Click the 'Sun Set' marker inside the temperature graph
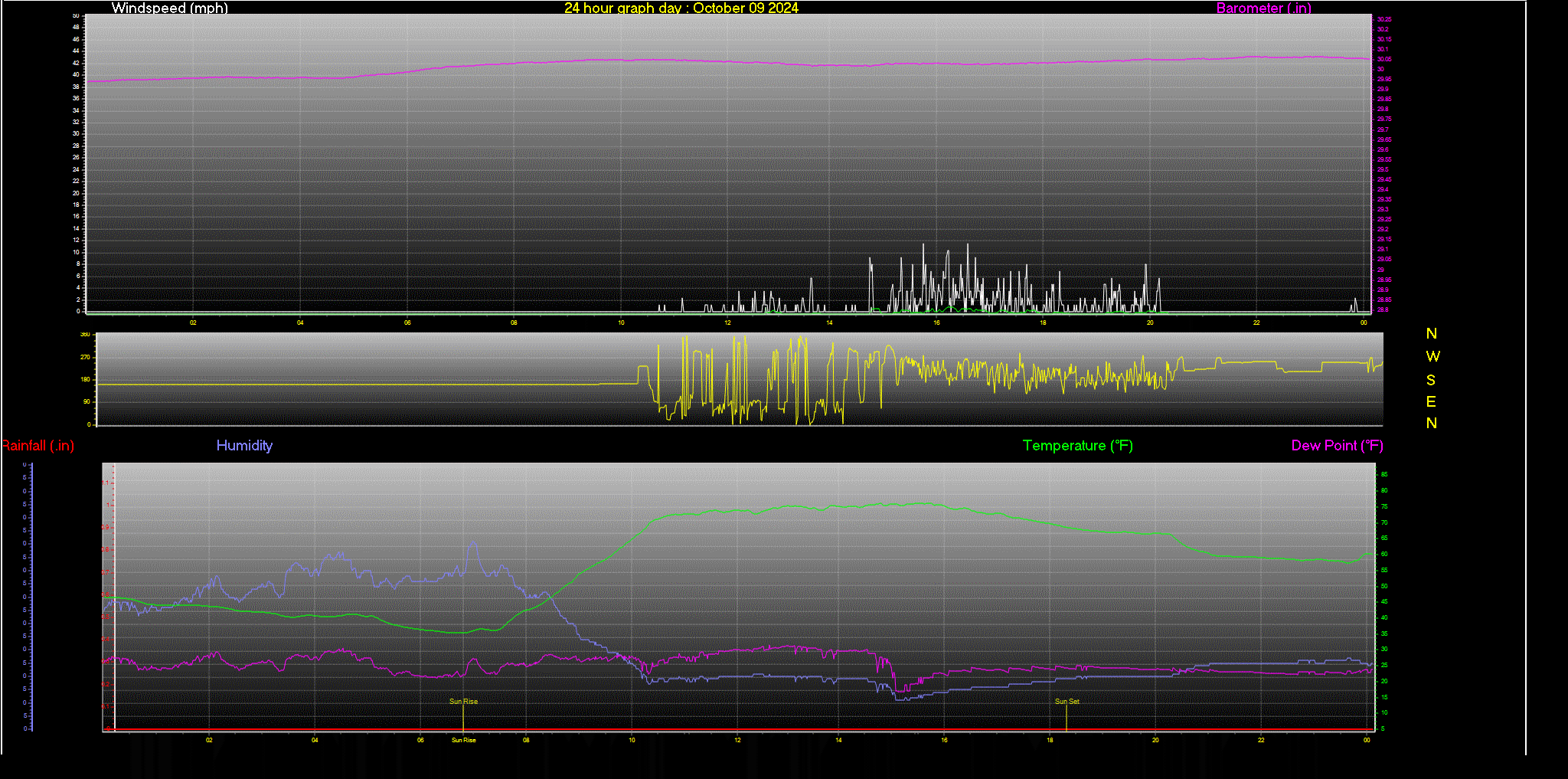The width and height of the screenshot is (1568, 779). pos(1067,701)
